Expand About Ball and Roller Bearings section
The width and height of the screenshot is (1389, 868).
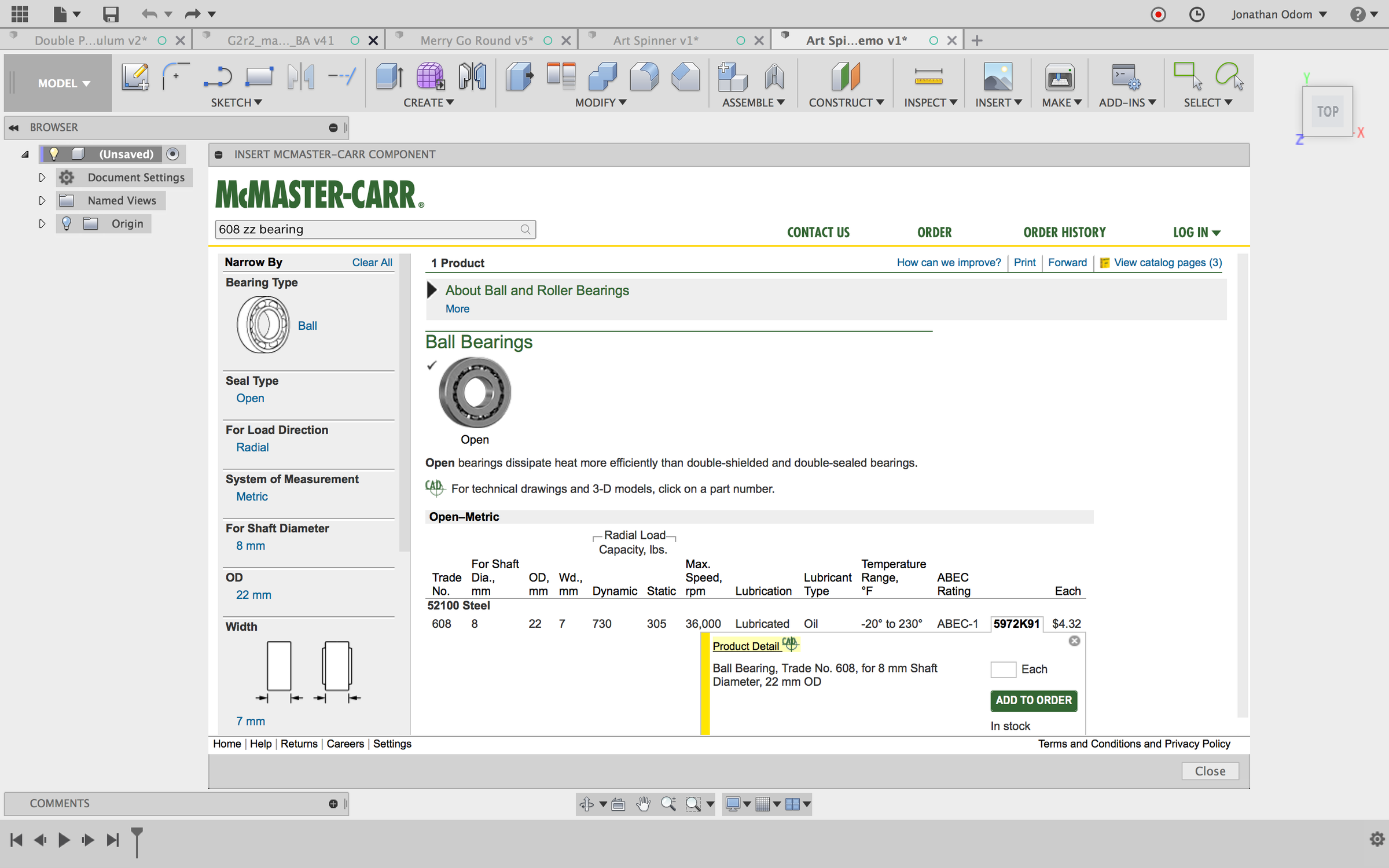pyautogui.click(x=432, y=290)
